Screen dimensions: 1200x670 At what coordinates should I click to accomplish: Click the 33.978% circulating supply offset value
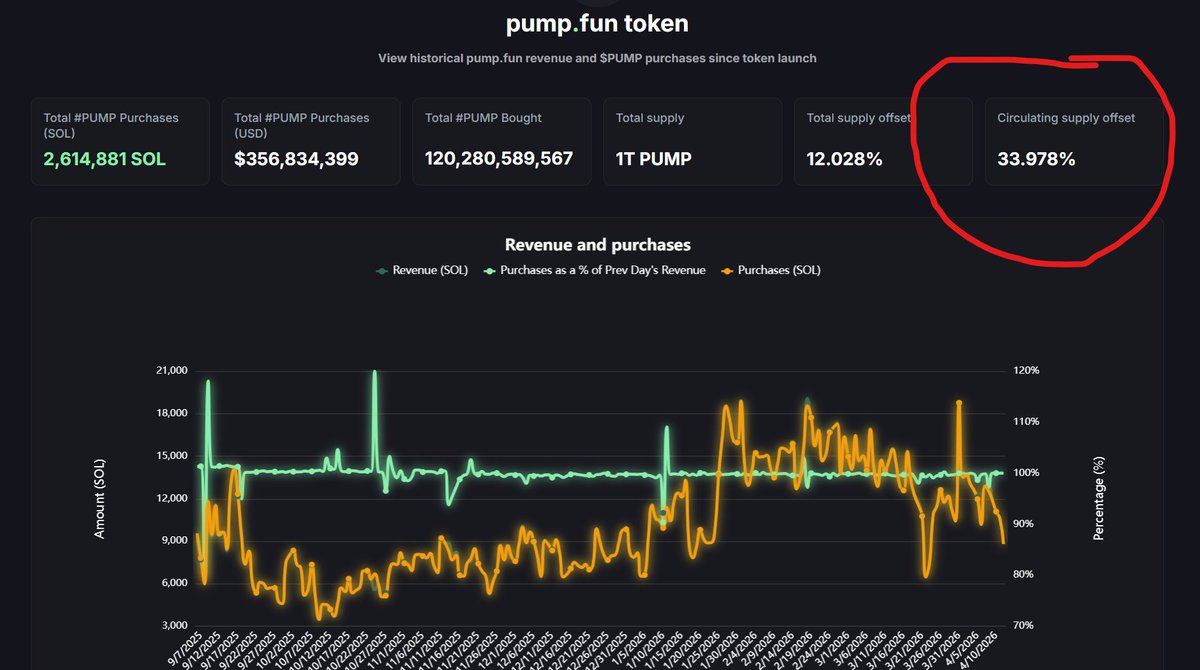pyautogui.click(x=1036, y=159)
